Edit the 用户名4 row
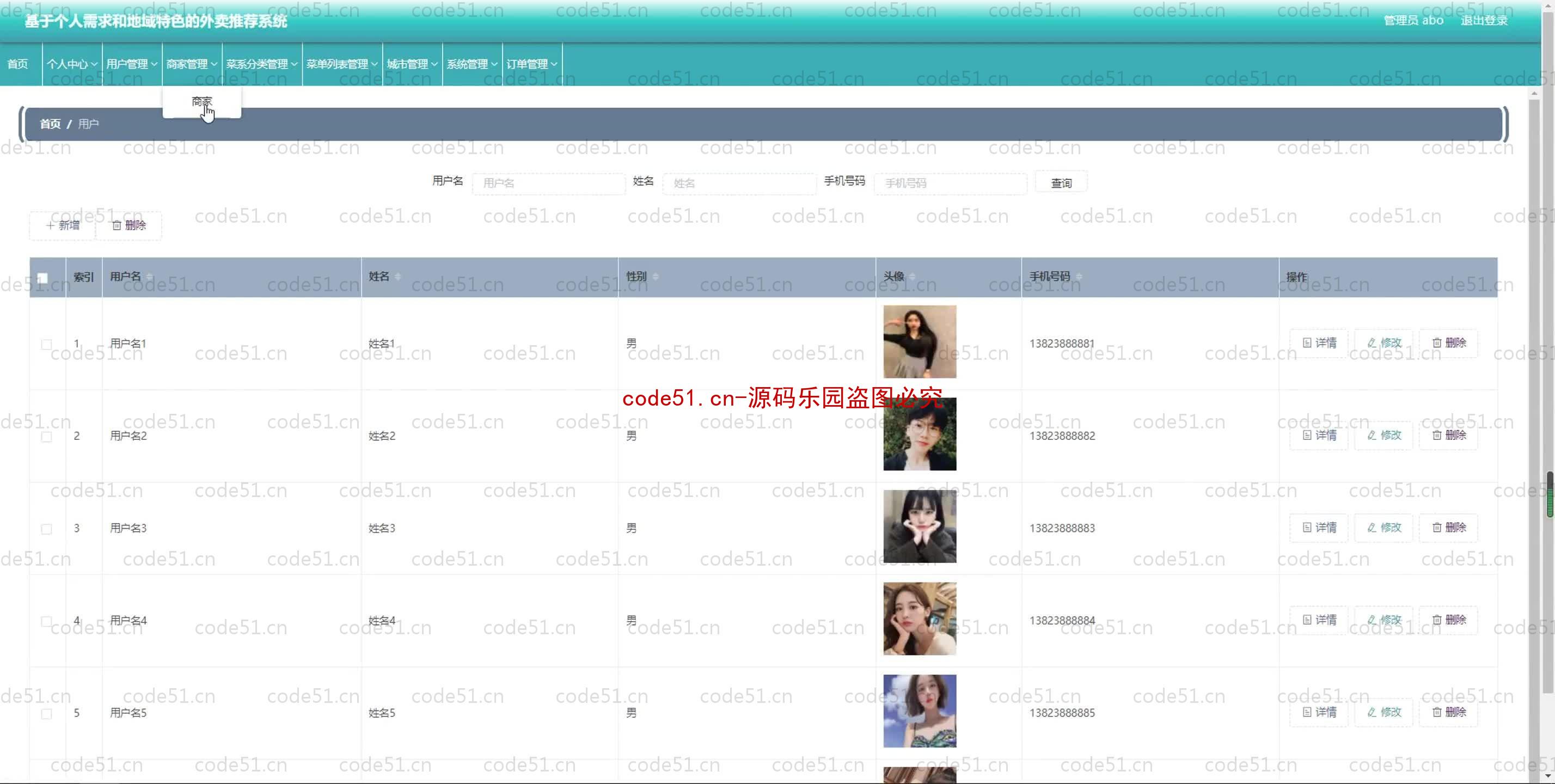Image resolution: width=1555 pixels, height=784 pixels. 1383,620
